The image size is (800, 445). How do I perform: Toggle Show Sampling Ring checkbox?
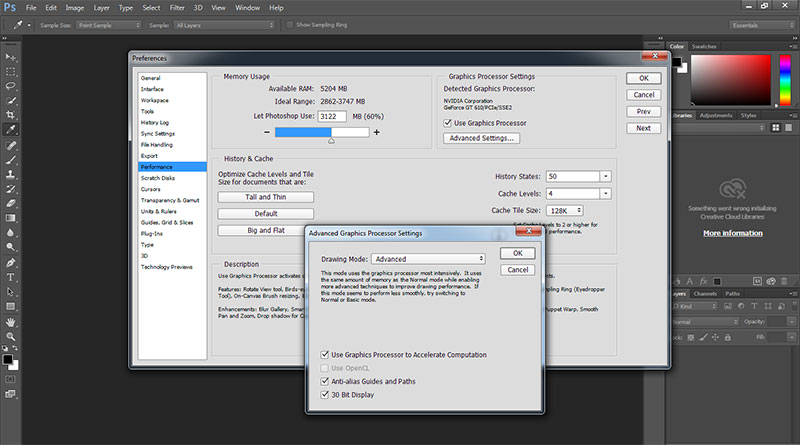[290, 24]
